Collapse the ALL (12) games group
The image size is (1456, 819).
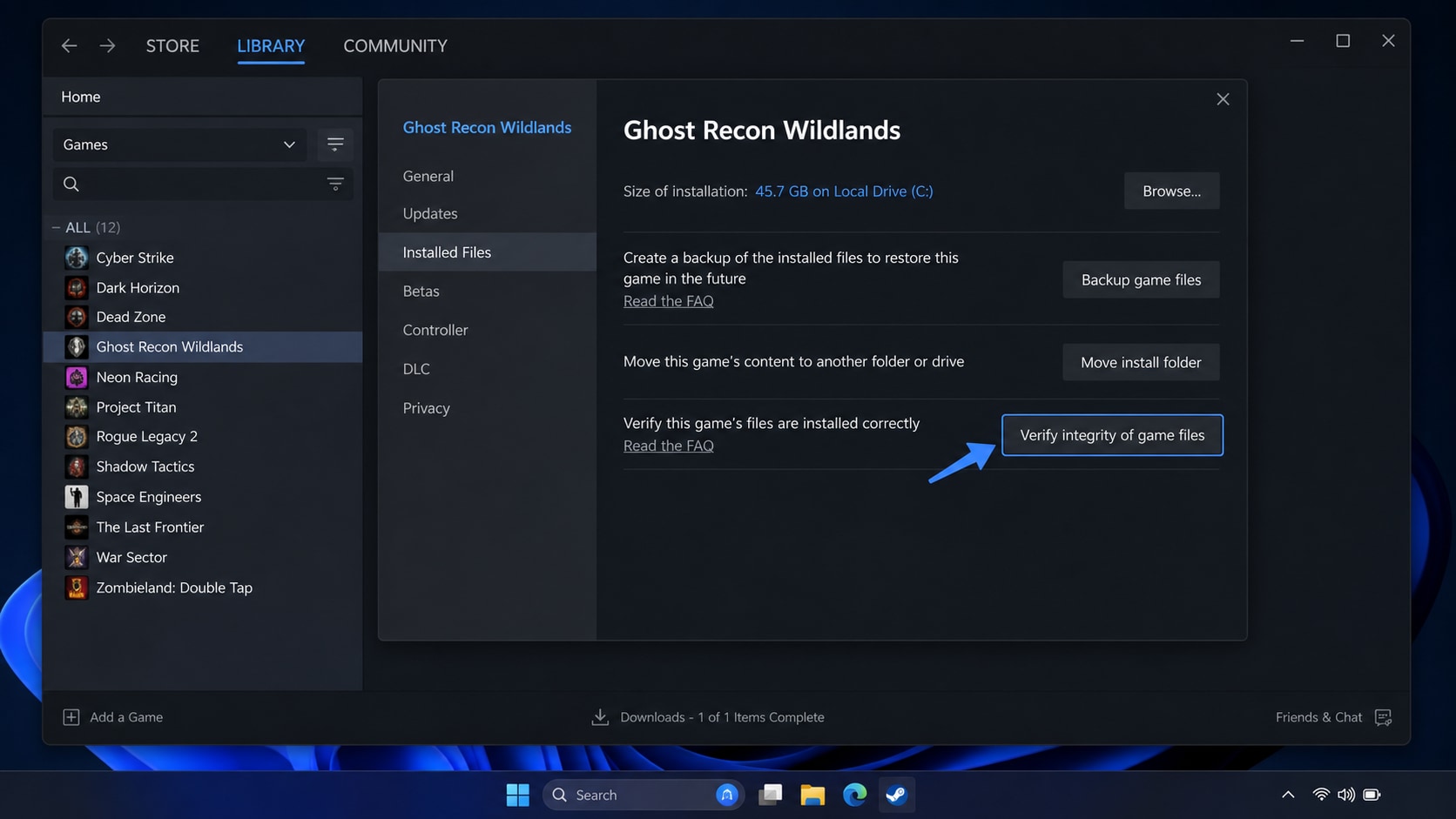pos(56,227)
